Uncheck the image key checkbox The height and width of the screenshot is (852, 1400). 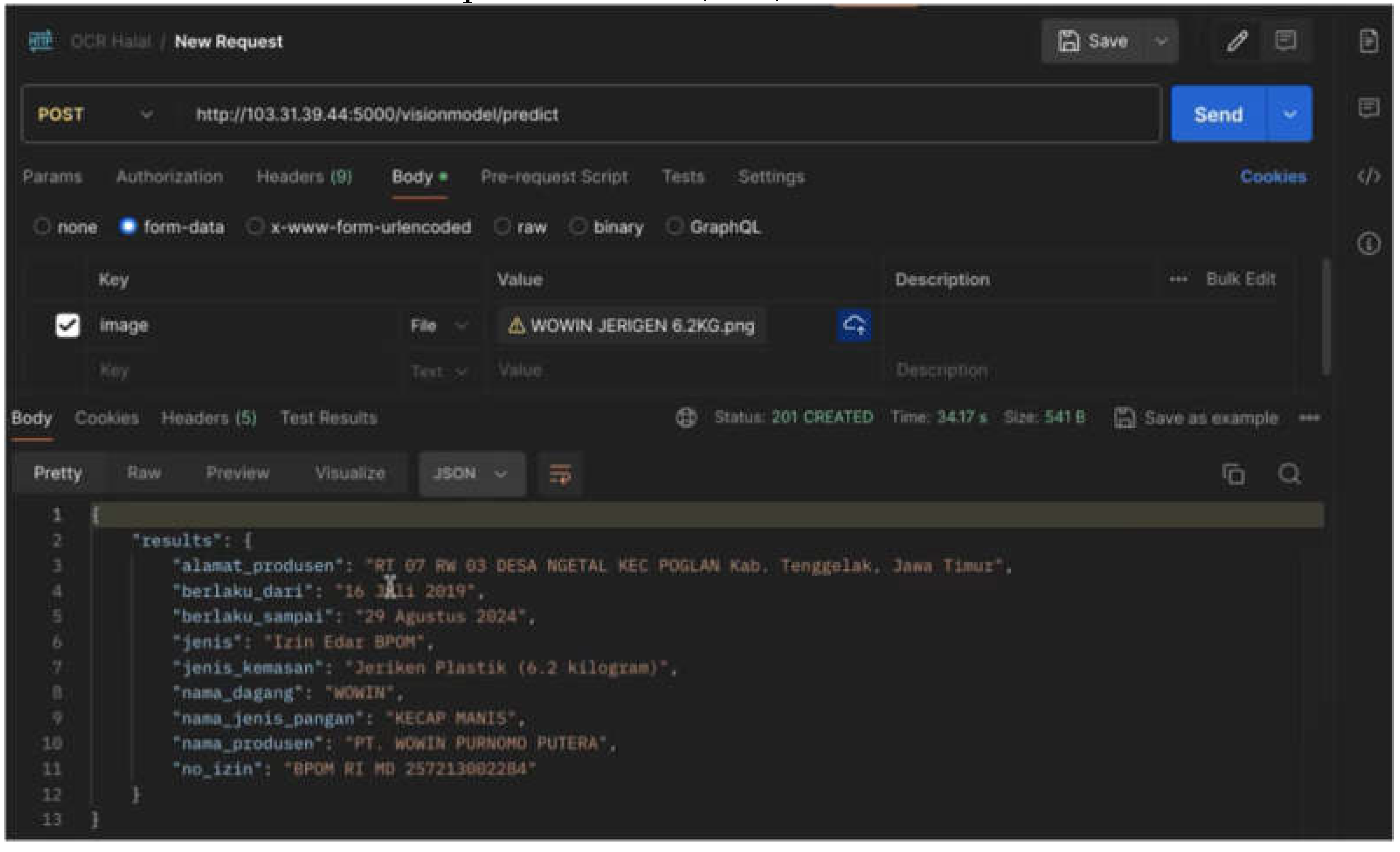[x=68, y=326]
